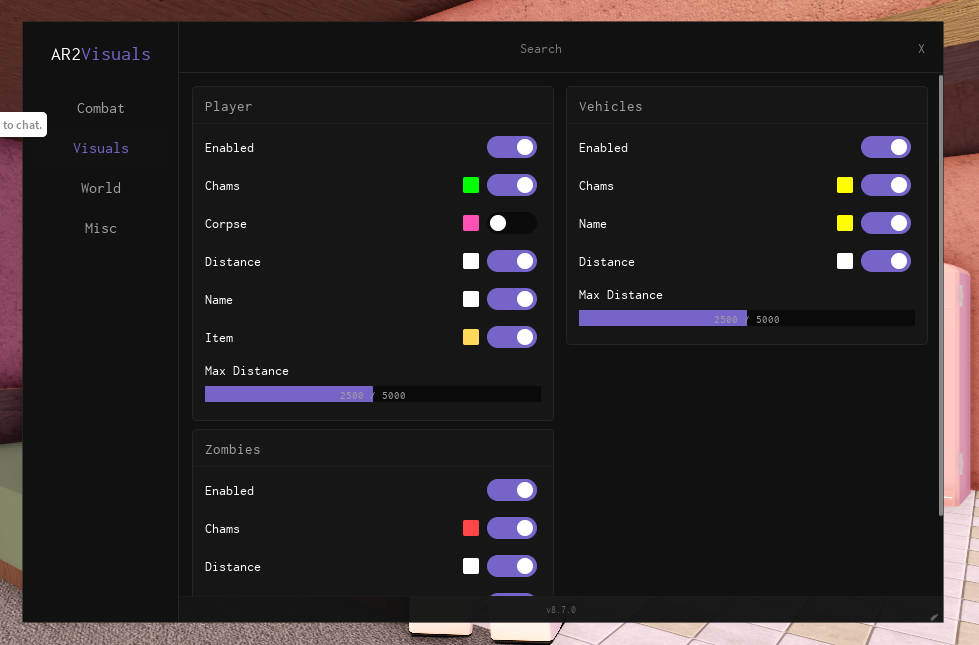The image size is (979, 645).
Task: Go to the Misc tab
Action: coord(101,228)
